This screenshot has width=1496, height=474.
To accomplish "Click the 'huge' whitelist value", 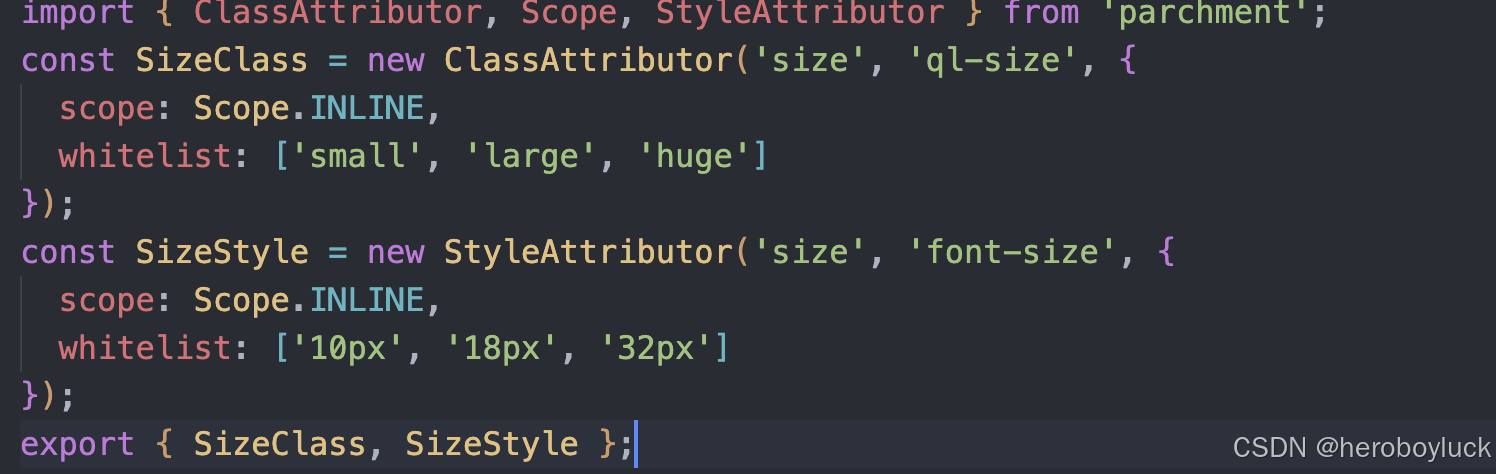I will coord(693,156).
